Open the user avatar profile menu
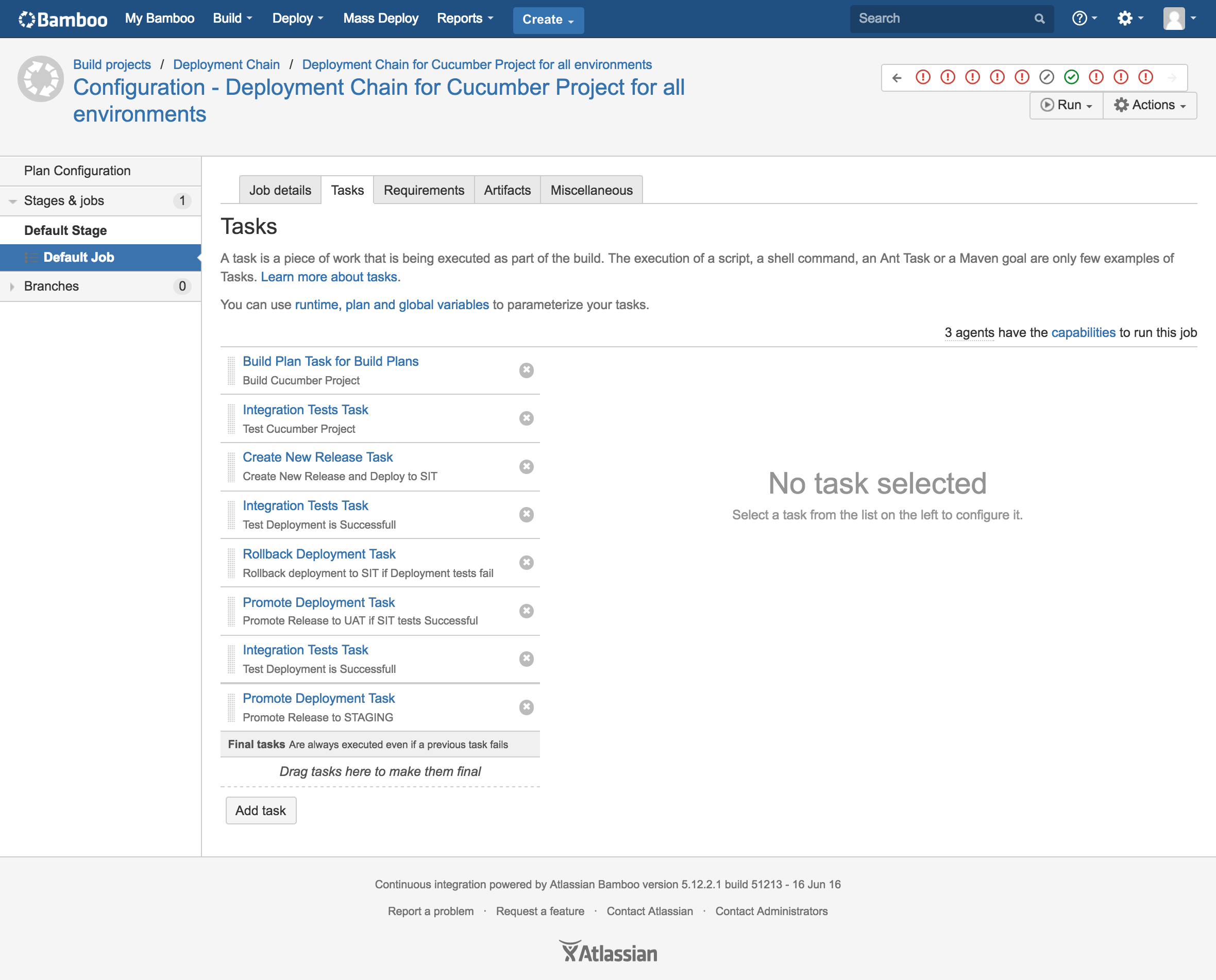Viewport: 1216px width, 980px height. coord(1179,19)
